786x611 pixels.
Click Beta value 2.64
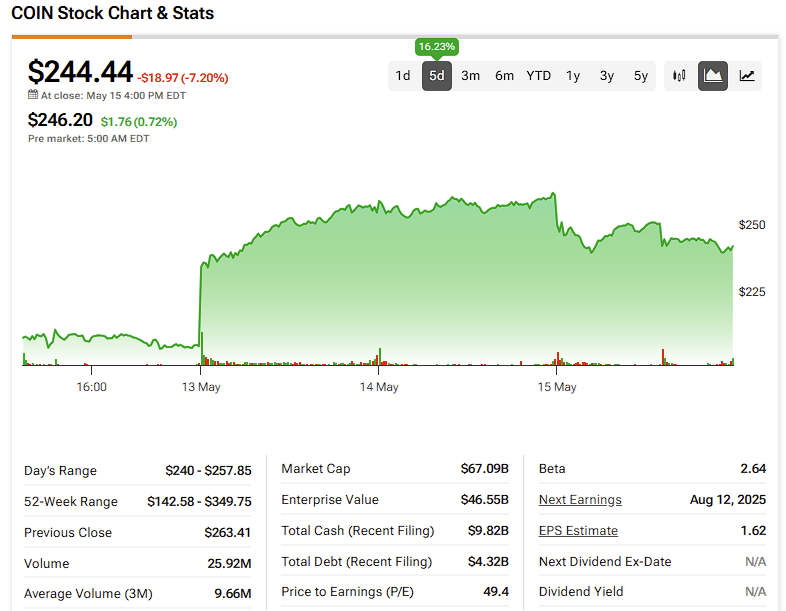[x=753, y=469]
